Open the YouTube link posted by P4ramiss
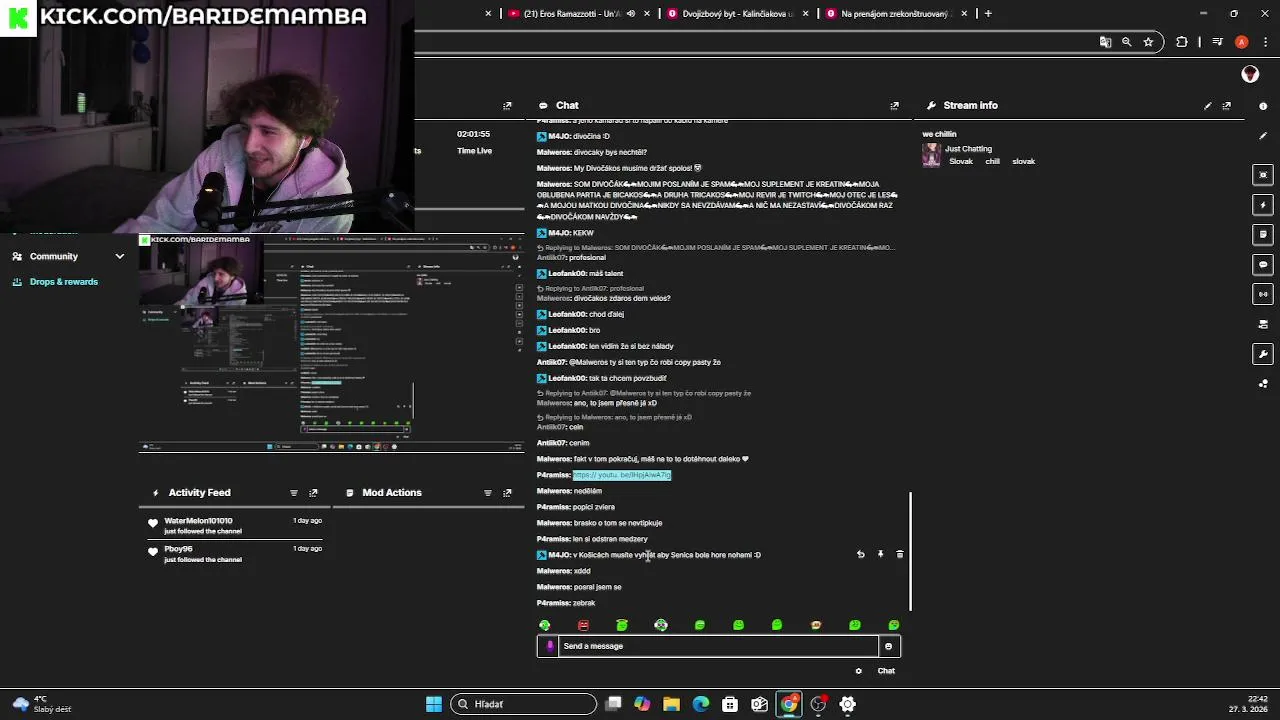 (621, 475)
